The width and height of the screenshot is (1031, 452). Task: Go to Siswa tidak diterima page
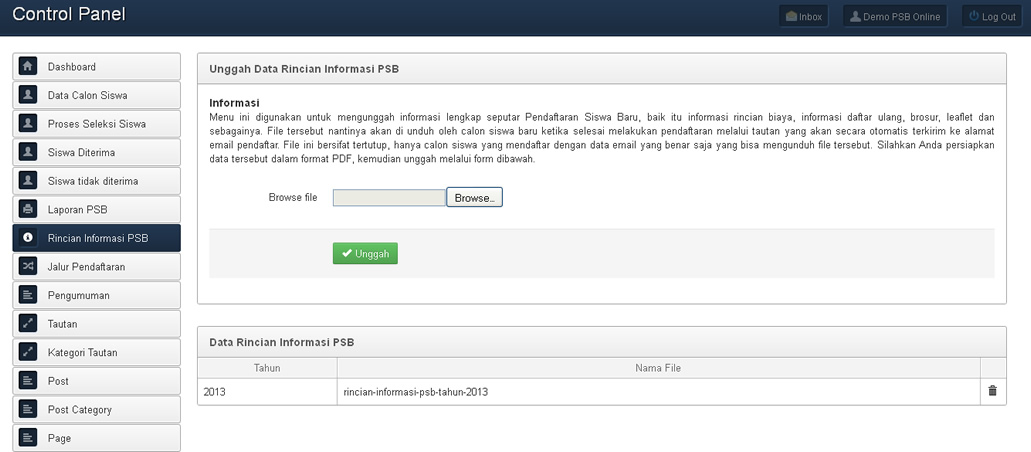click(96, 181)
